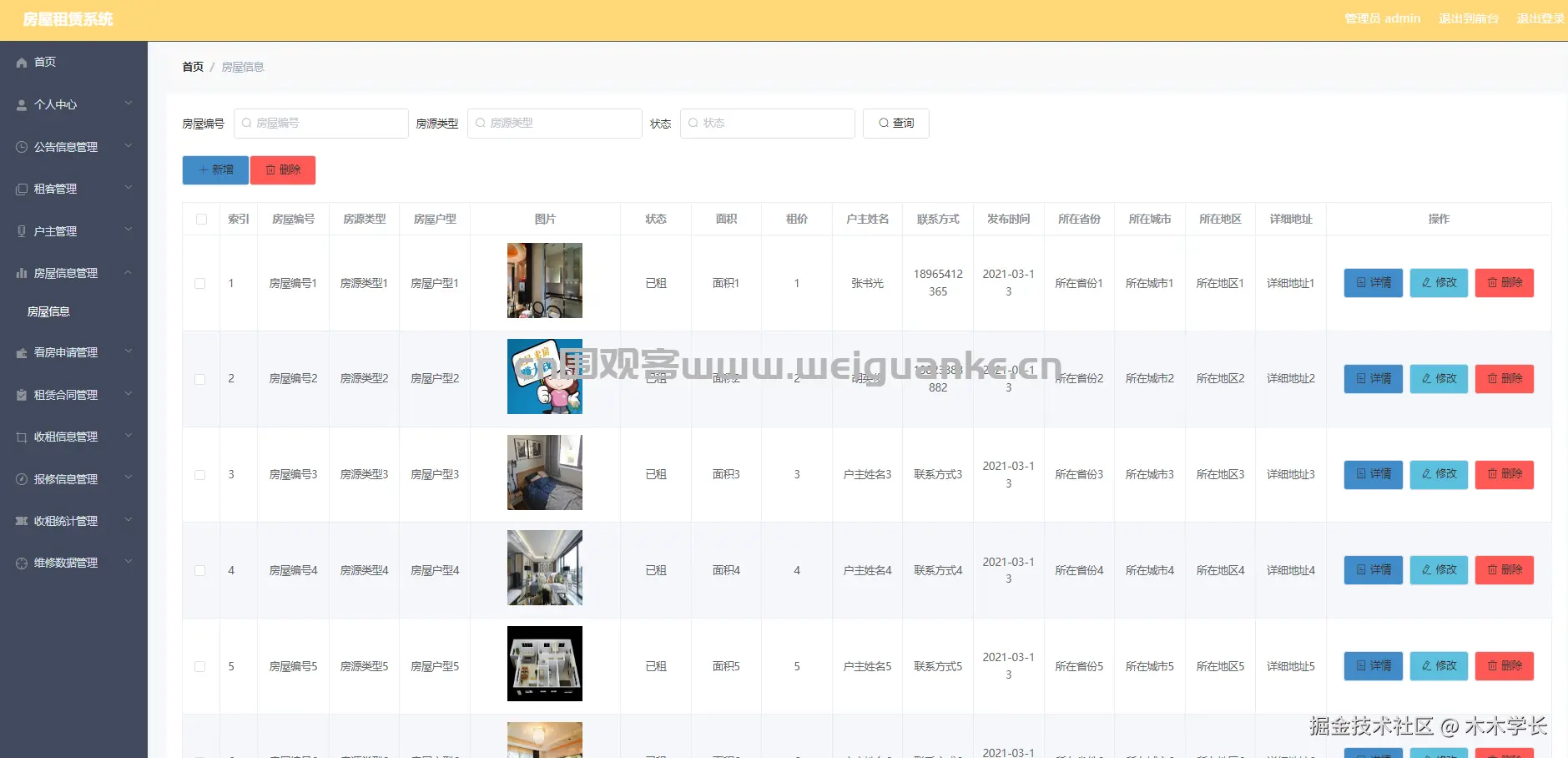Open the cartoon thumbnail for 房屋编号2
The height and width of the screenshot is (758, 1568).
coord(545,376)
